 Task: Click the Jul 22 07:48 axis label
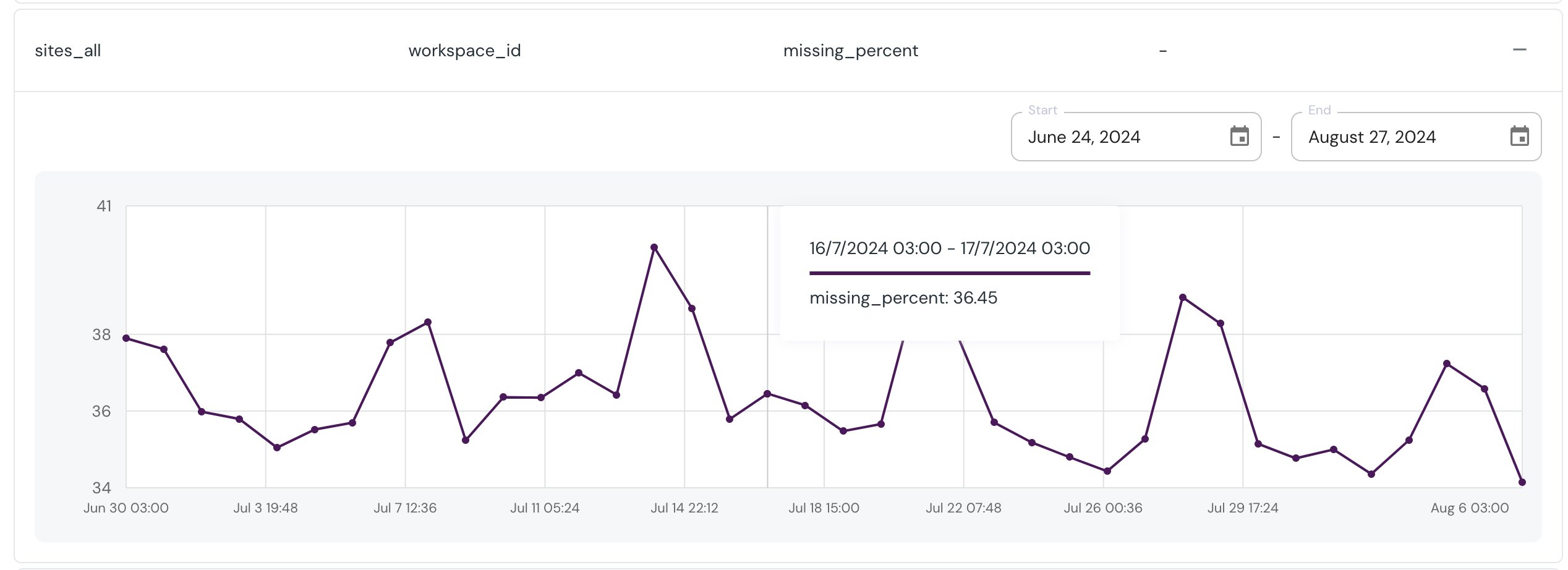click(x=963, y=508)
